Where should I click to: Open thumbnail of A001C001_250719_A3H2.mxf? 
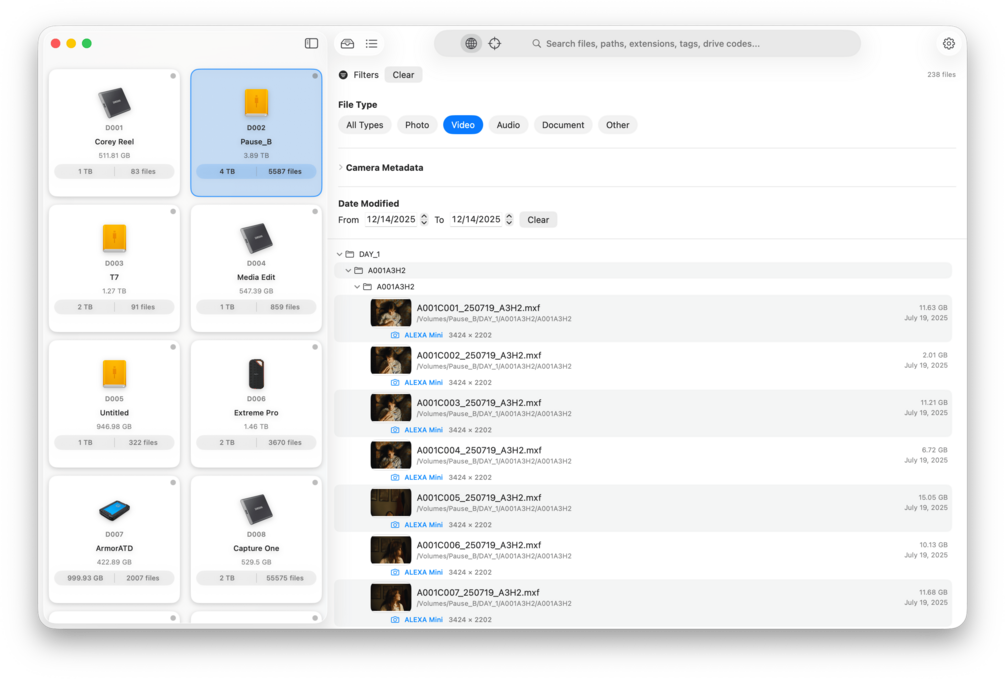tap(390, 313)
